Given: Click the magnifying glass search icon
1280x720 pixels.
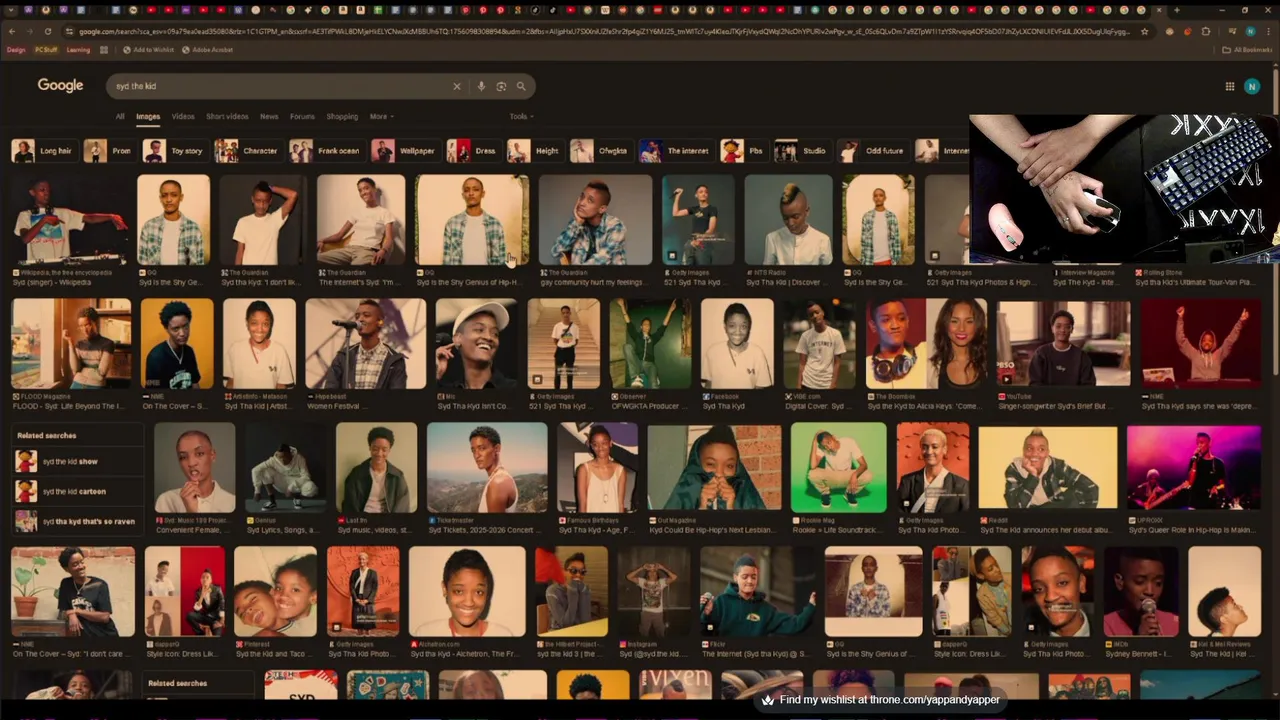Looking at the screenshot, I should click(x=521, y=86).
